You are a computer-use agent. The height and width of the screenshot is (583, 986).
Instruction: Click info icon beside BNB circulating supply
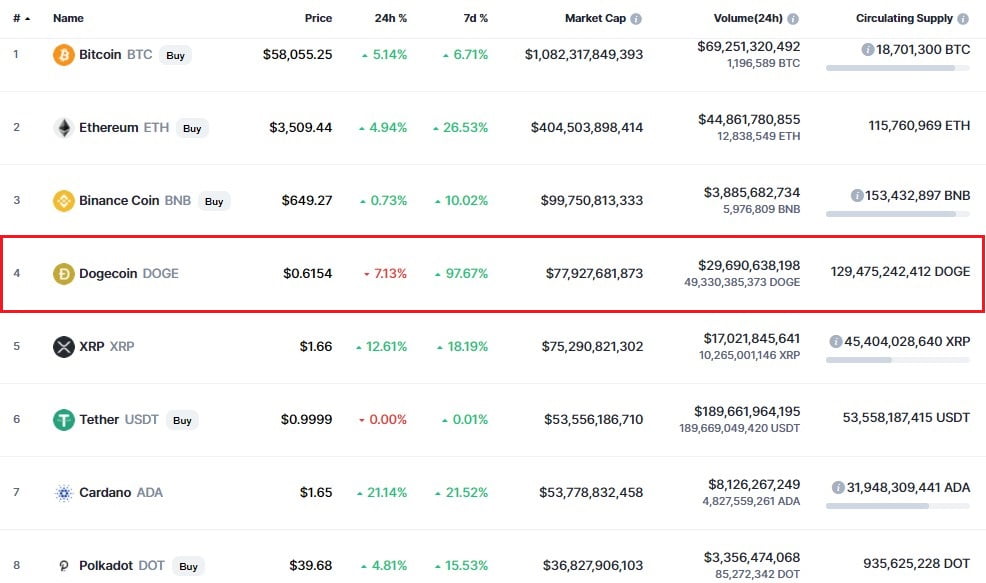[857, 196]
